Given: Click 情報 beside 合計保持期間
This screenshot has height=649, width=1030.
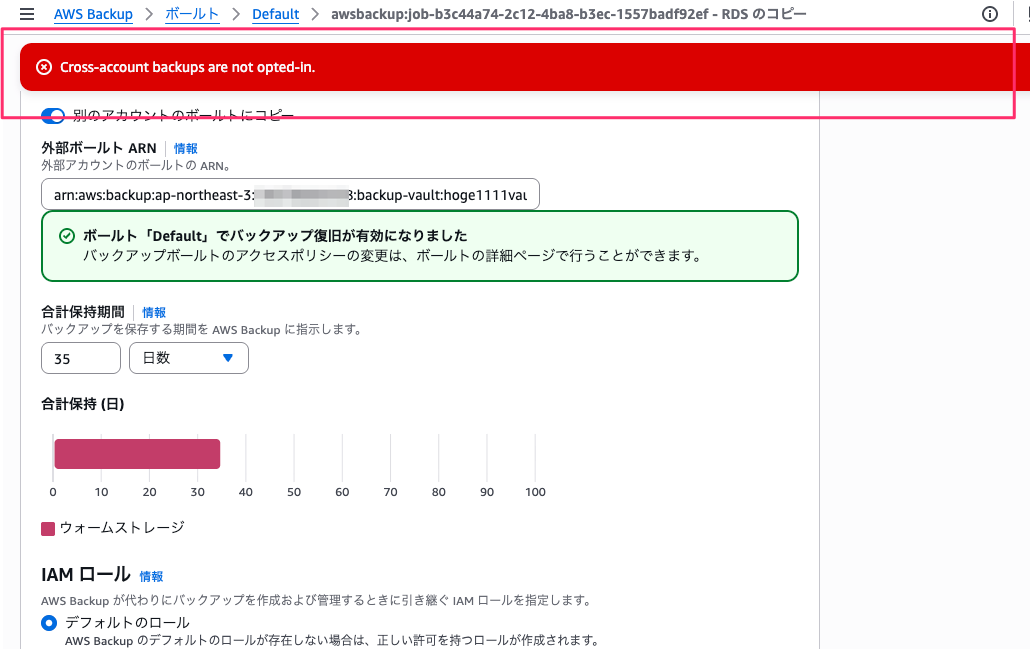Looking at the screenshot, I should click(x=155, y=312).
